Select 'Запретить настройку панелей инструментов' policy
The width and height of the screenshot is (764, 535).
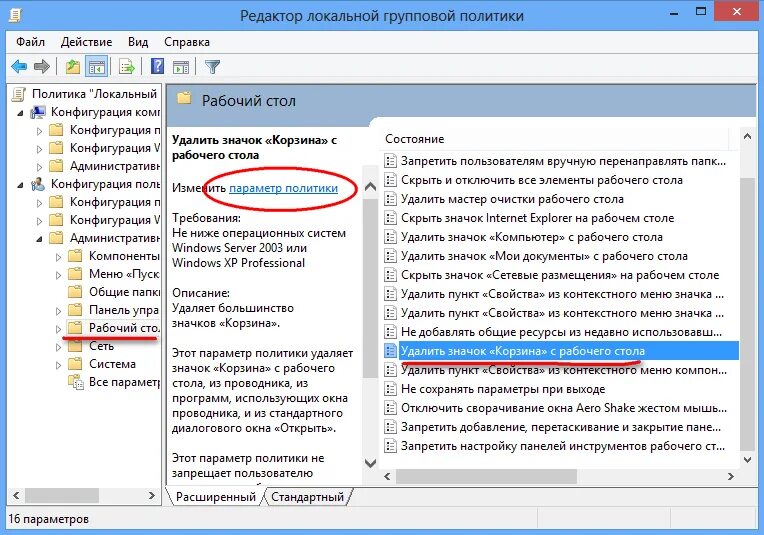click(x=563, y=446)
